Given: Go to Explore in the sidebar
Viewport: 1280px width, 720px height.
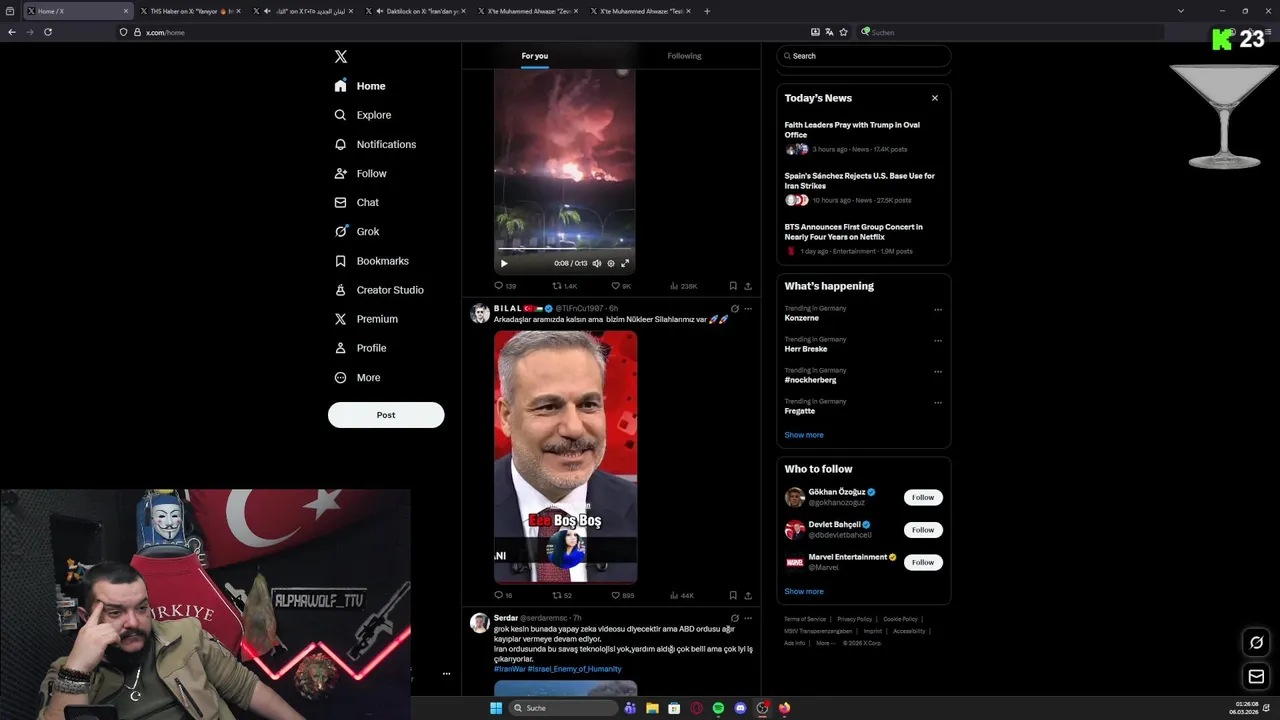Looking at the screenshot, I should click(363, 115).
